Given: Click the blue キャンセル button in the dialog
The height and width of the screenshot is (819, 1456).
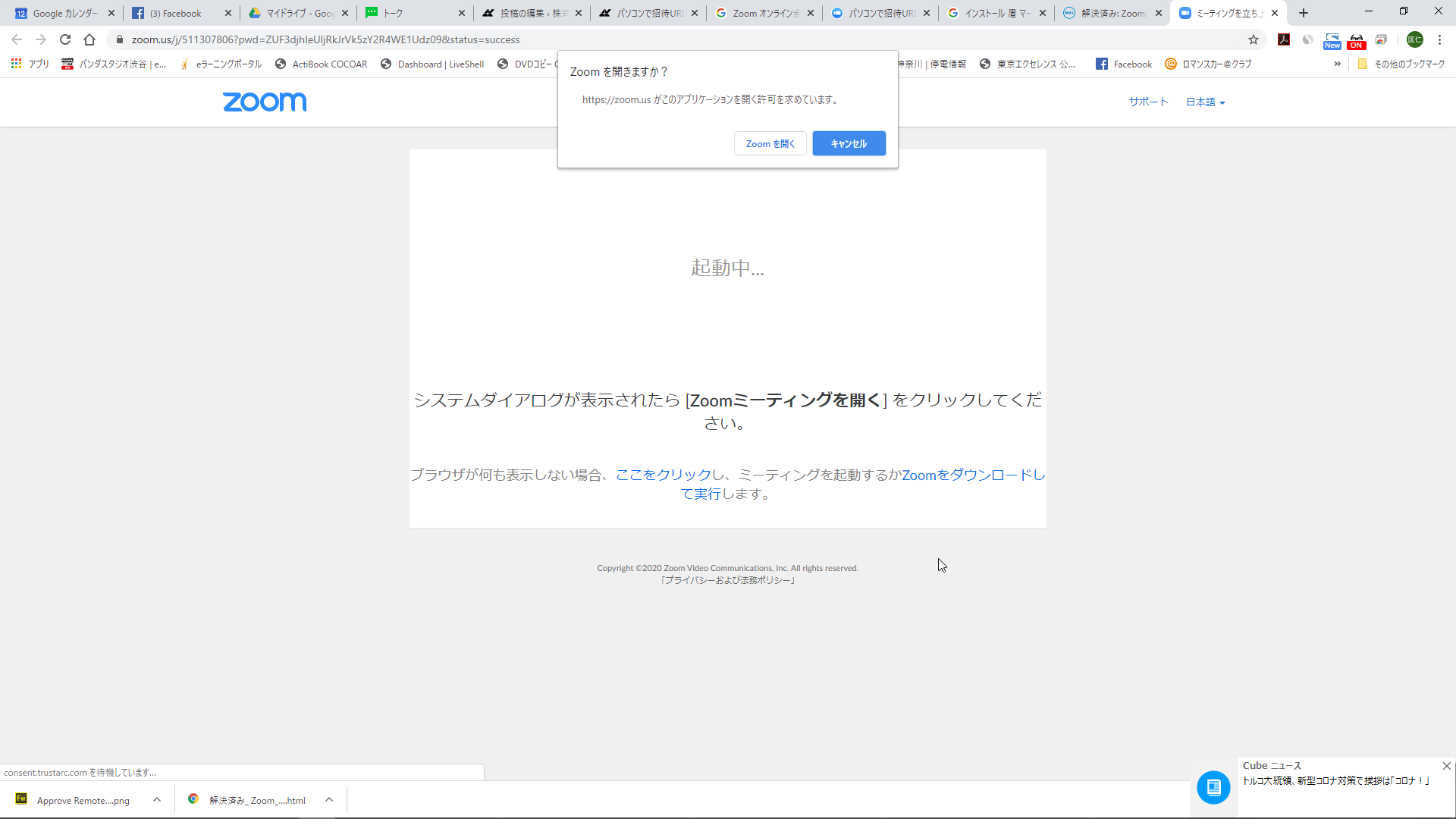Looking at the screenshot, I should coord(849,143).
